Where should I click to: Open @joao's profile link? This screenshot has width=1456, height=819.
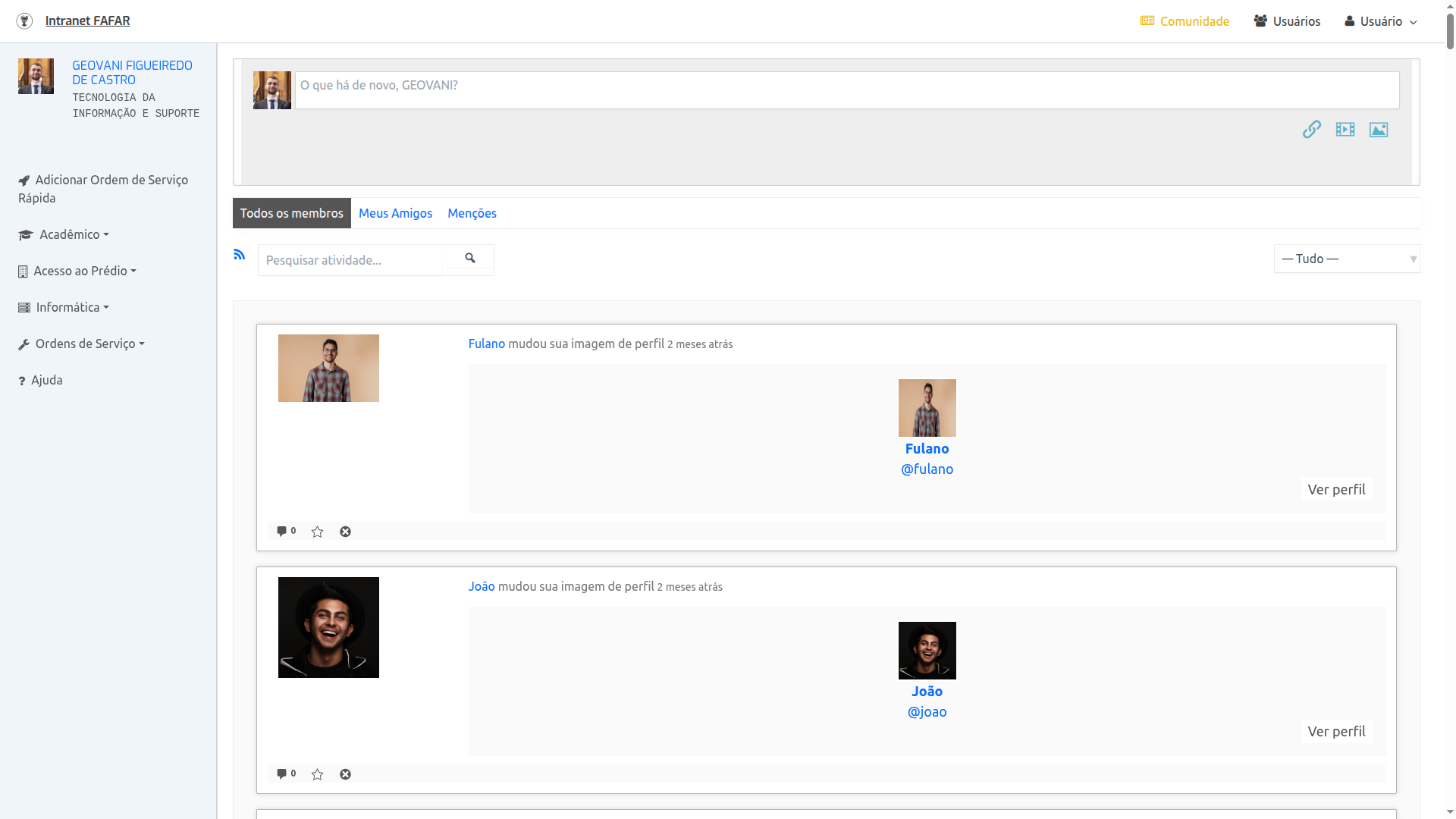(x=927, y=711)
